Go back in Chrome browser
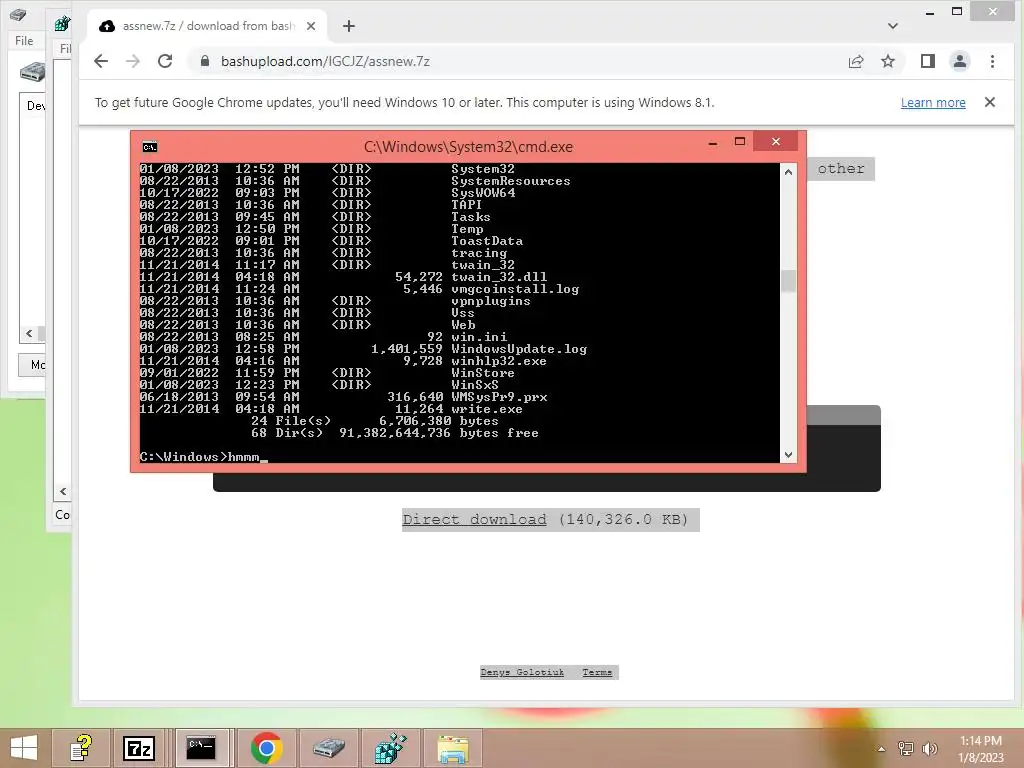Viewport: 1024px width, 768px height. coord(101,61)
